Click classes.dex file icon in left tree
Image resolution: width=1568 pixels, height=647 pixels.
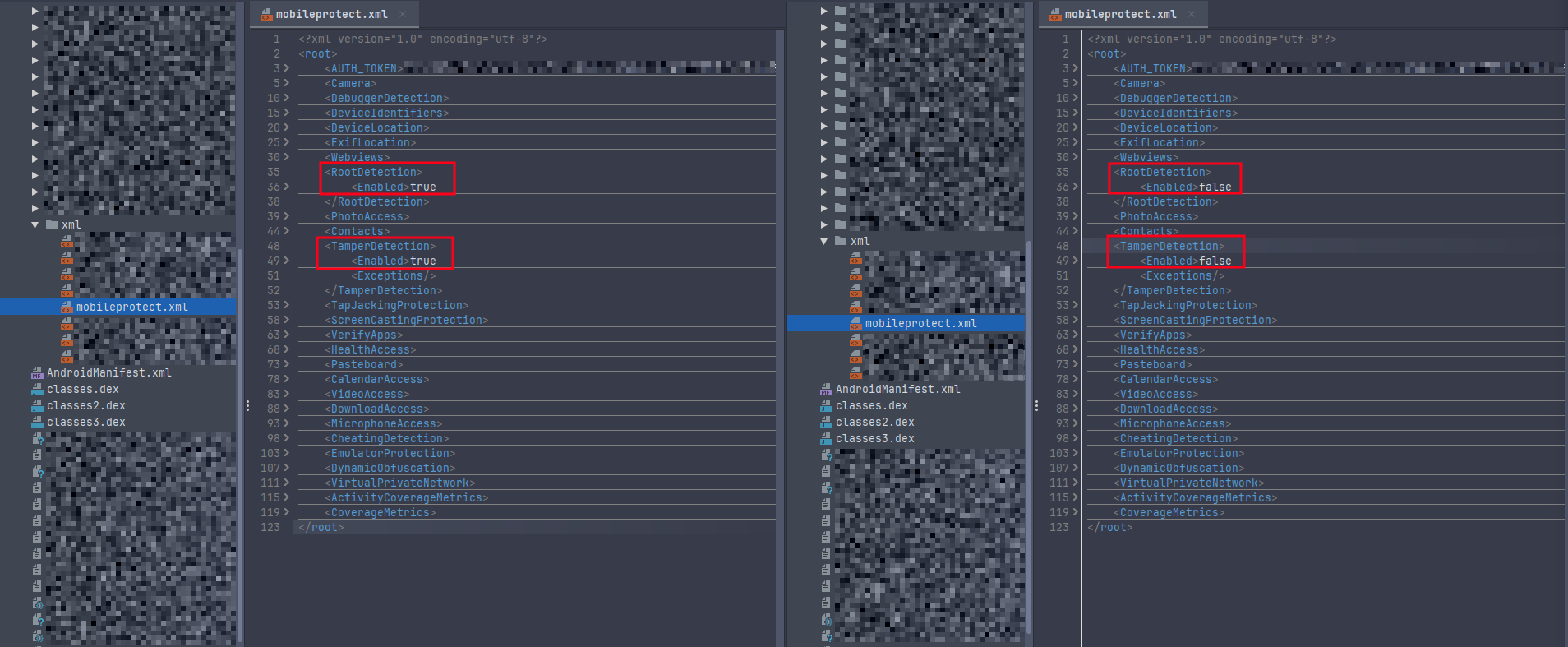coord(37,389)
